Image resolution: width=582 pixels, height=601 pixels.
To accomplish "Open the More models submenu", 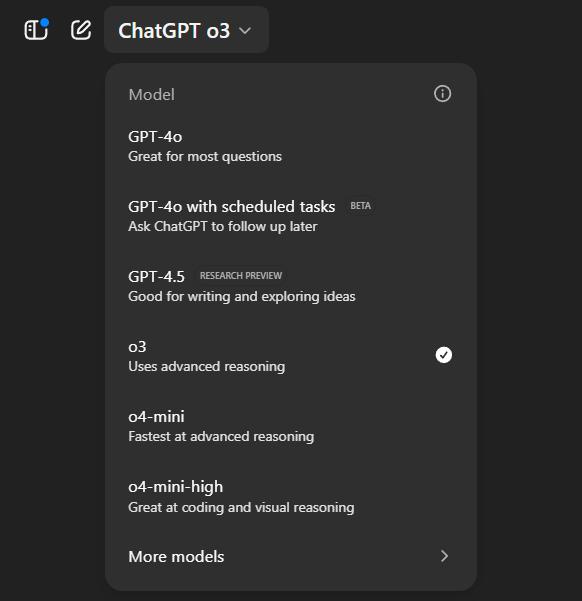I will (290, 557).
